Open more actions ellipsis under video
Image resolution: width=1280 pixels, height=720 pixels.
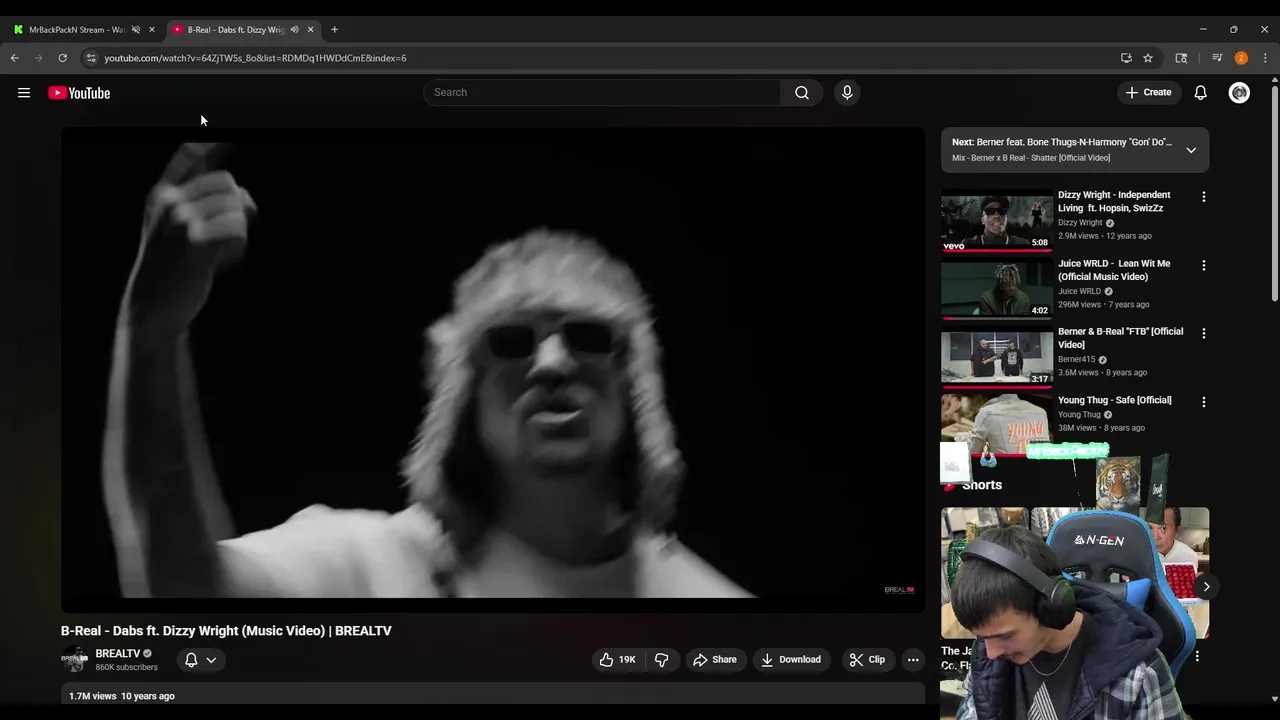913,660
